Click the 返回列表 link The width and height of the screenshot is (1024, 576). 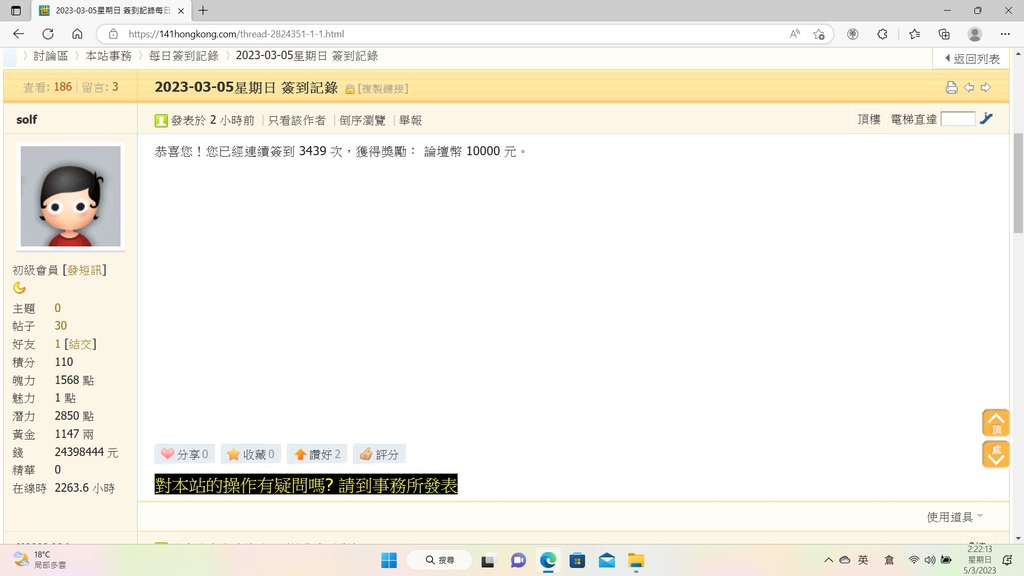tap(972, 59)
